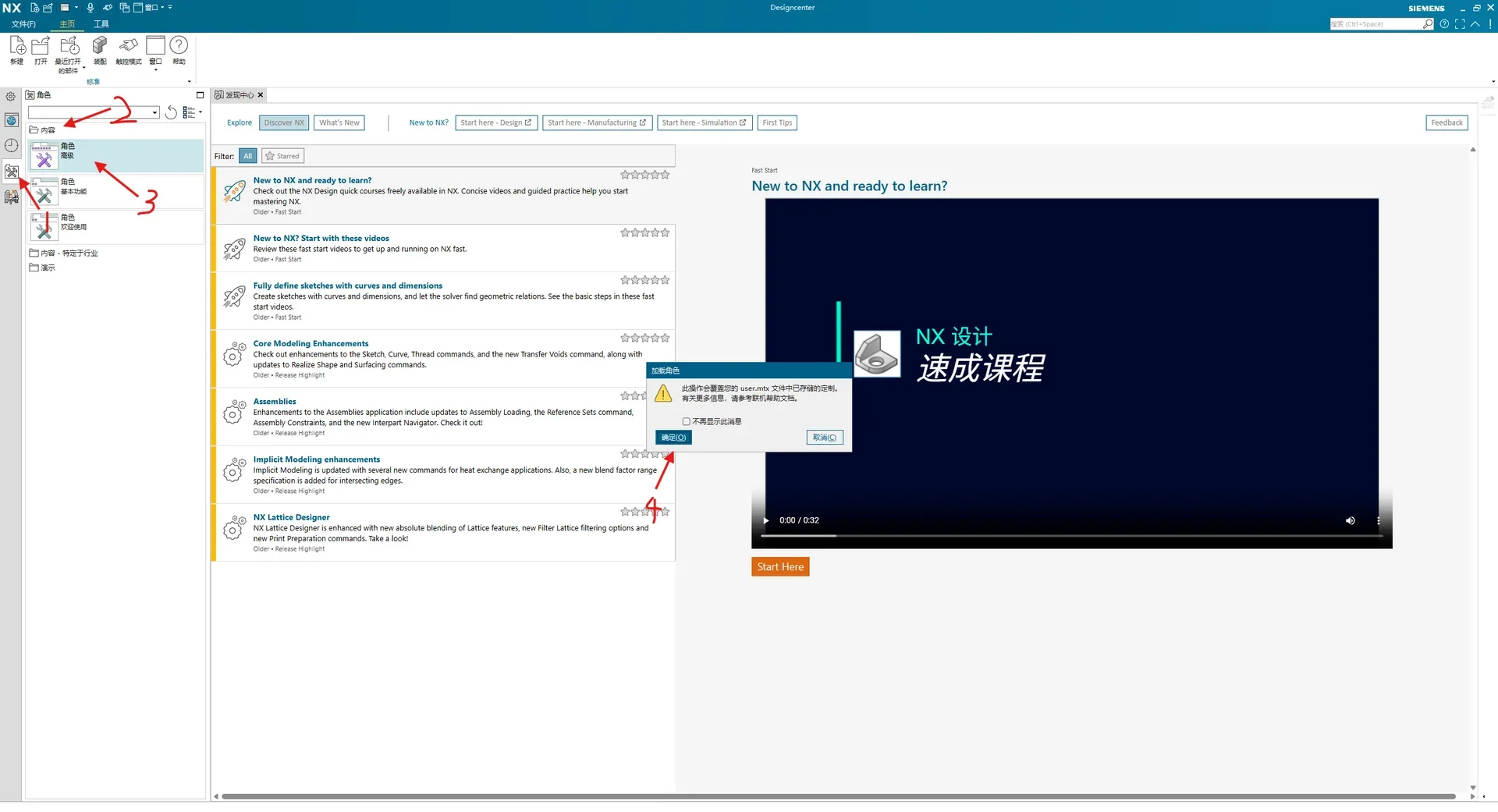This screenshot has width=1498, height=812.
Task: Click the refresh icon in the 角色 panel
Action: point(171,113)
